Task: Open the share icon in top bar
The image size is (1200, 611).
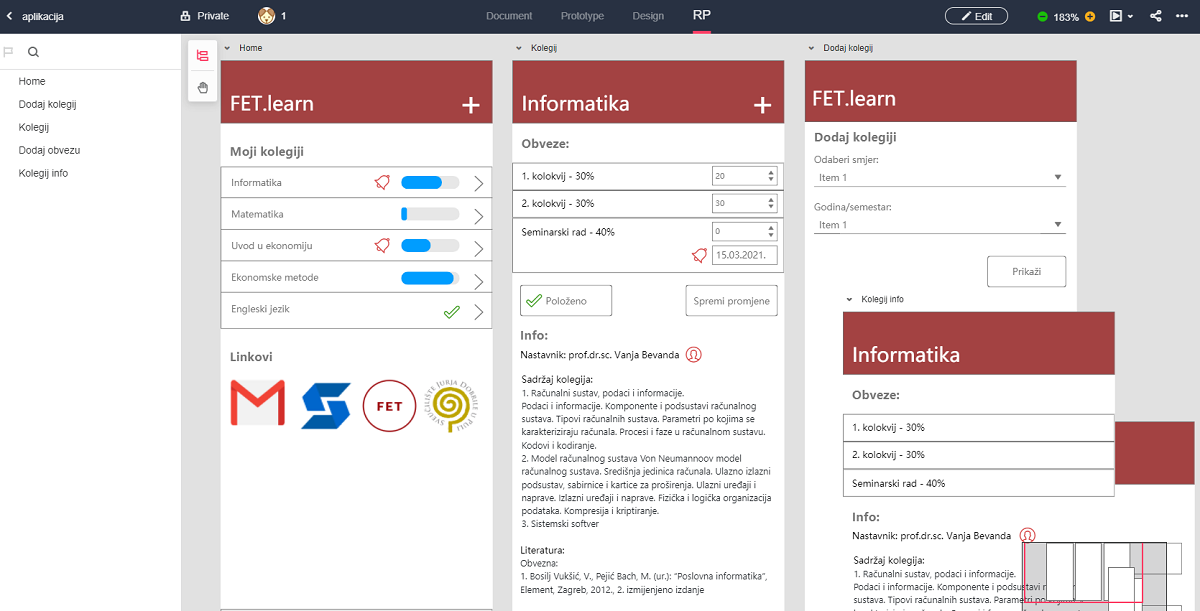Action: coord(1156,16)
